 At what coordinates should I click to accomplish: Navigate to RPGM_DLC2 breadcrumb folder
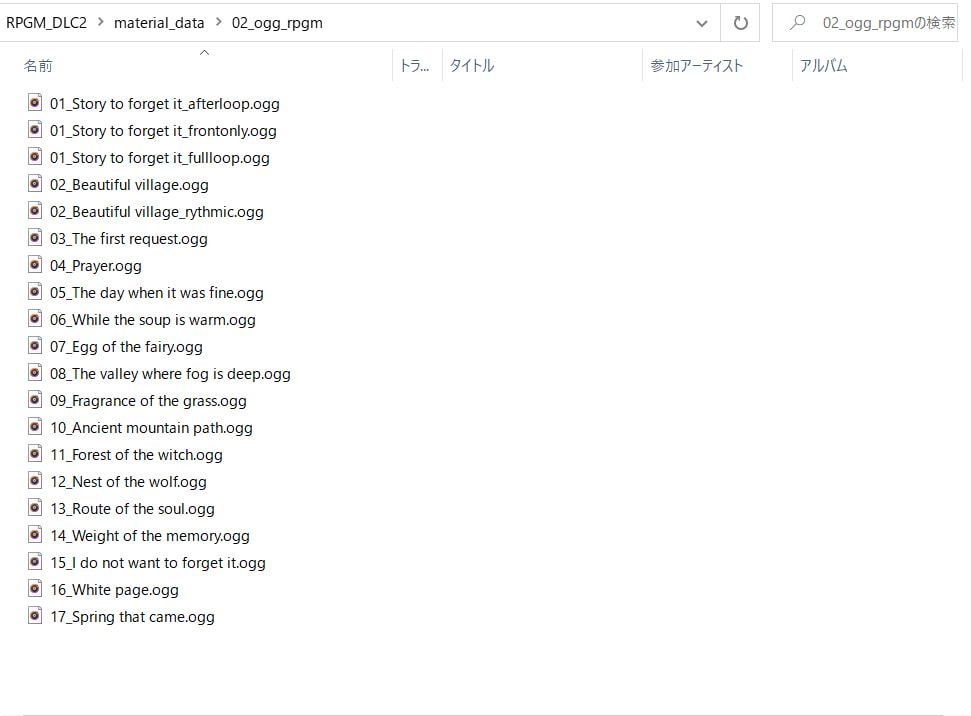pyautogui.click(x=48, y=23)
